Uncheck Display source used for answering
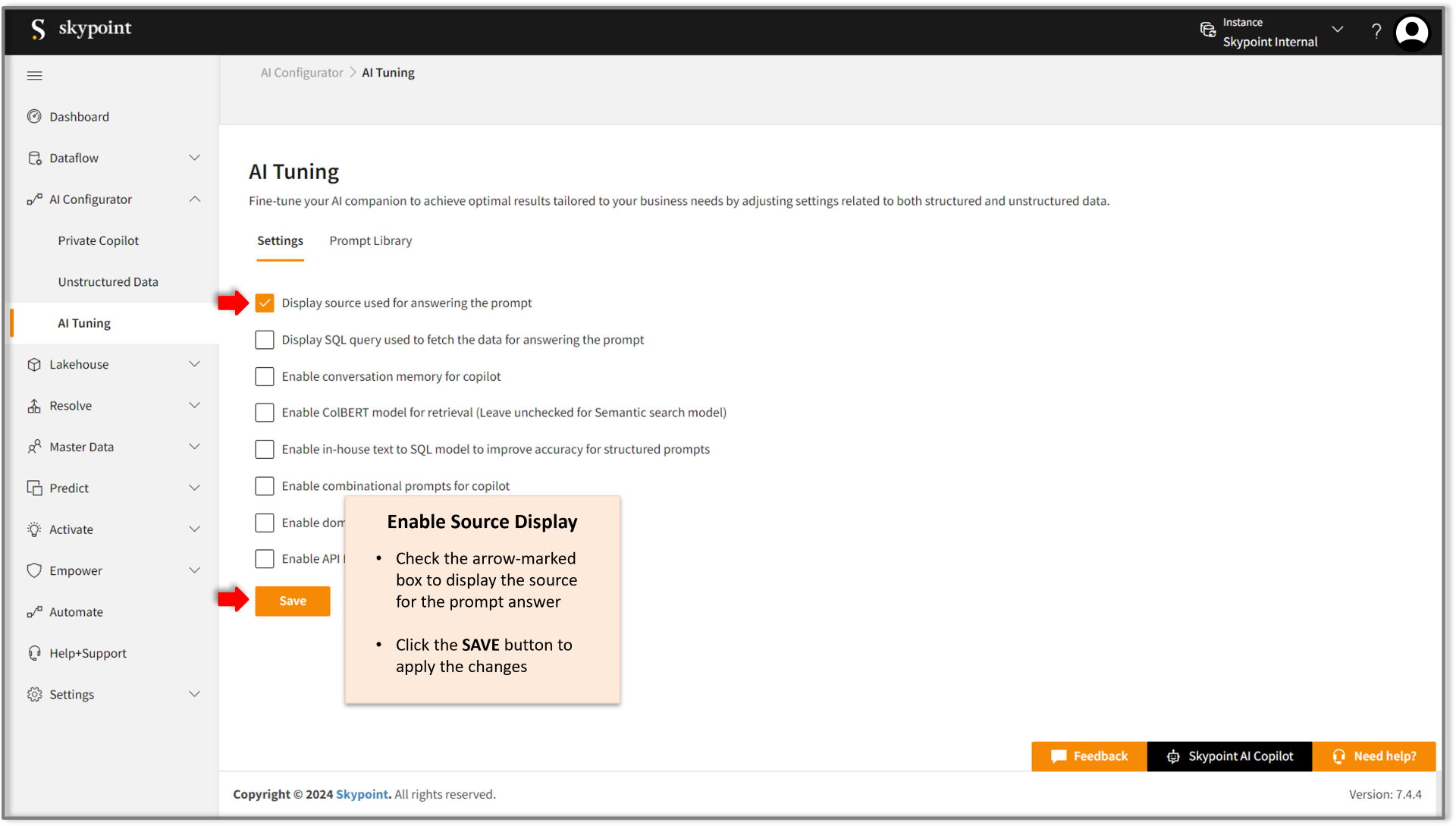1456x826 pixels. tap(265, 303)
